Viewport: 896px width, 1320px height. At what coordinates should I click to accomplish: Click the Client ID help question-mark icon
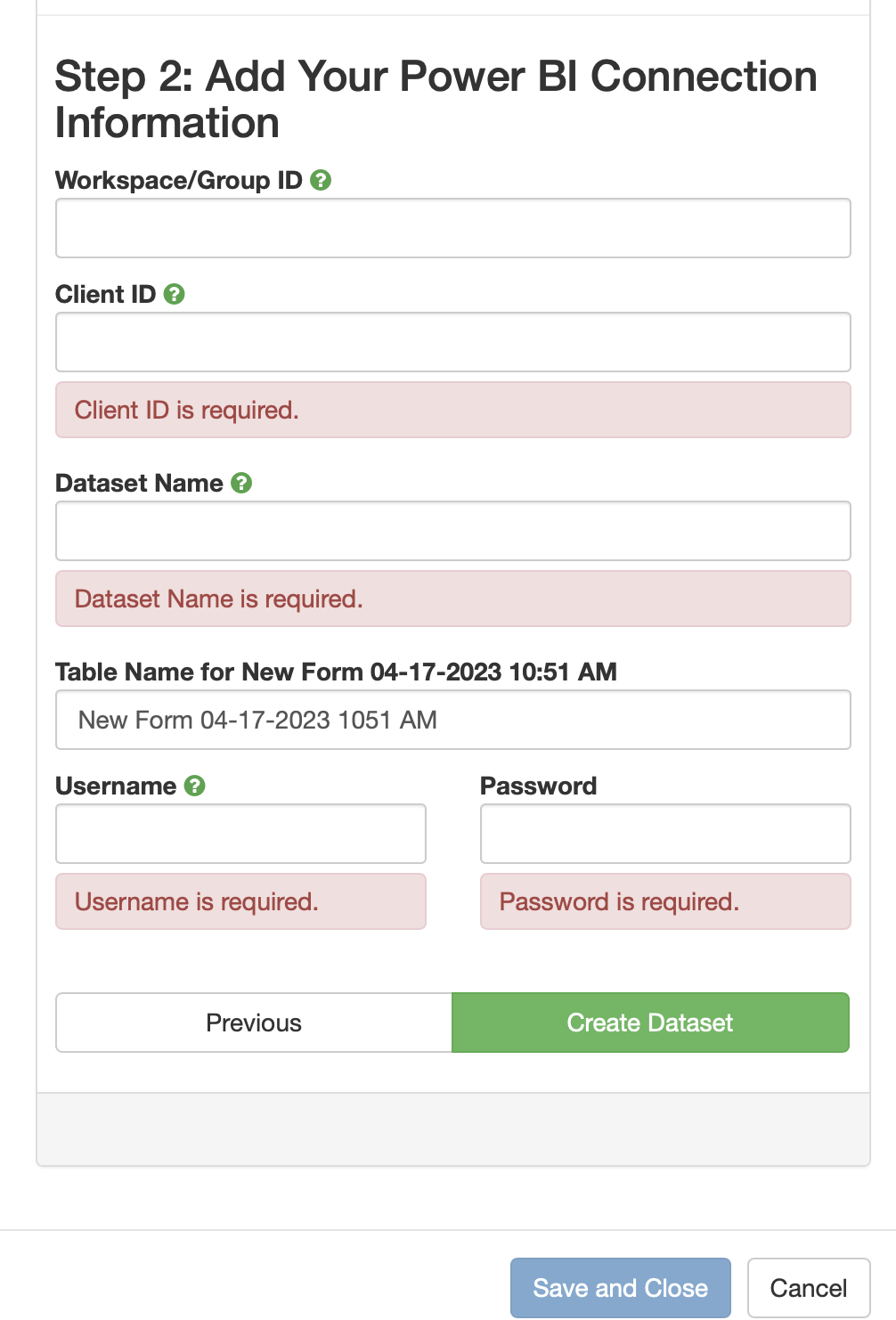point(175,294)
